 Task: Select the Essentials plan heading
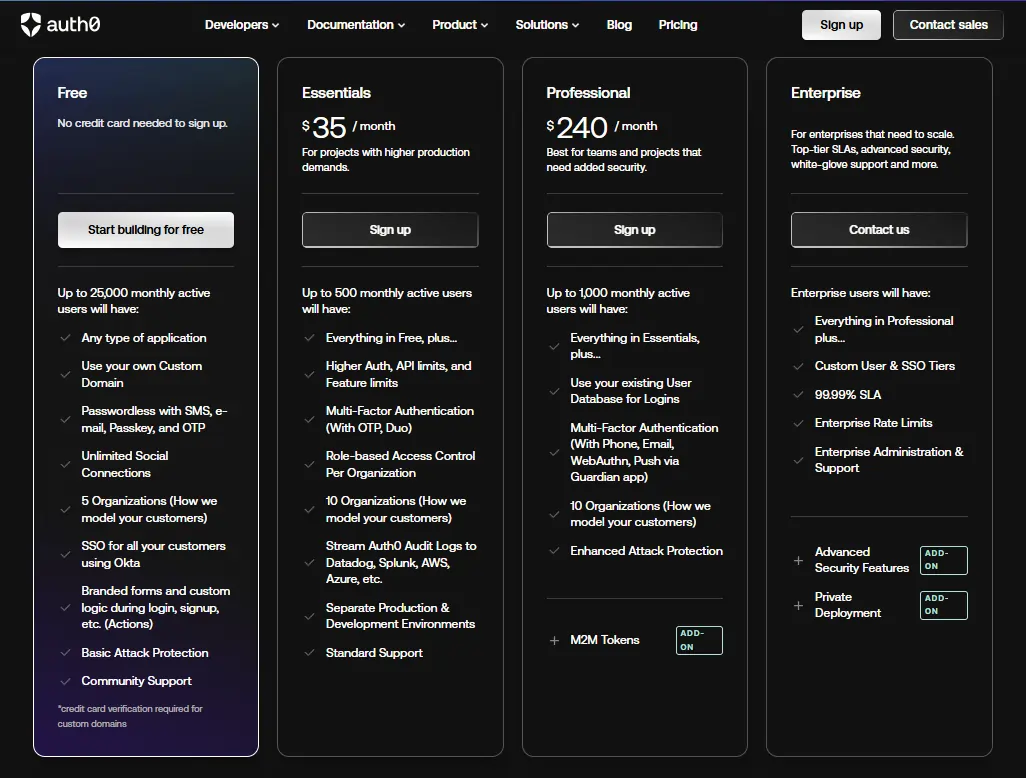(336, 93)
